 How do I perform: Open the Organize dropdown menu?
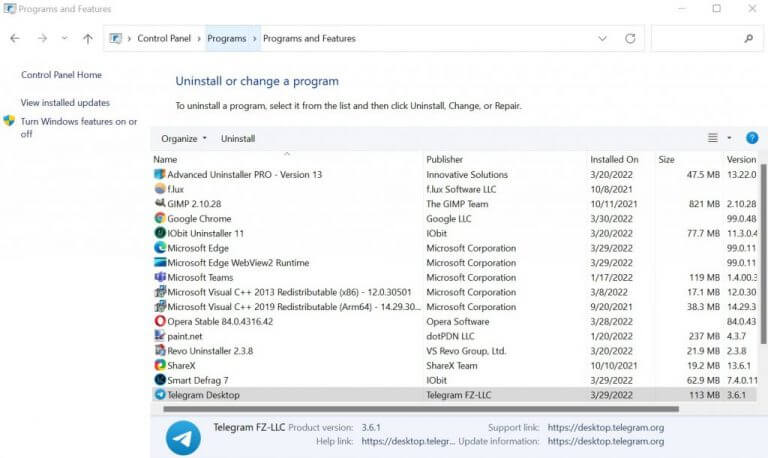184,139
